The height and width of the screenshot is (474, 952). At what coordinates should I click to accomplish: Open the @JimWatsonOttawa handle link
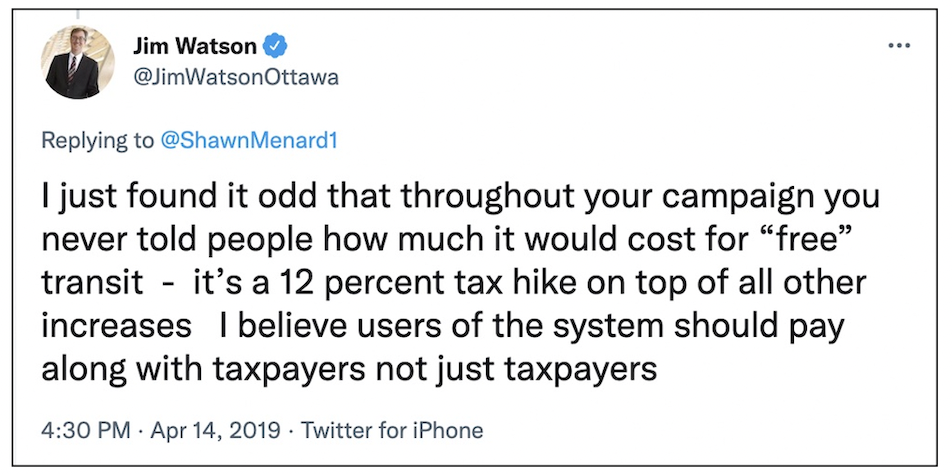point(234,78)
